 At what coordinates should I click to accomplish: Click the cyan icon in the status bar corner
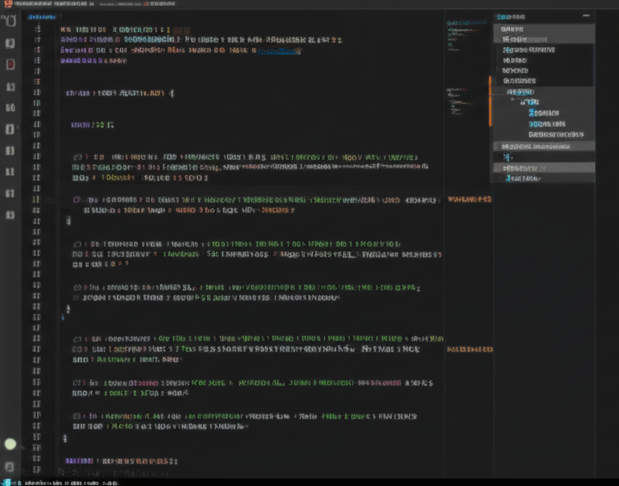click(6, 481)
